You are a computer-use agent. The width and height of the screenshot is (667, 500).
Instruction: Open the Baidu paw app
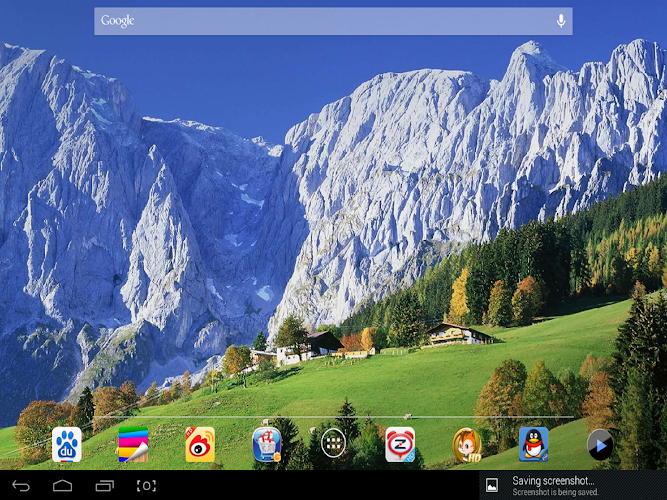67,444
